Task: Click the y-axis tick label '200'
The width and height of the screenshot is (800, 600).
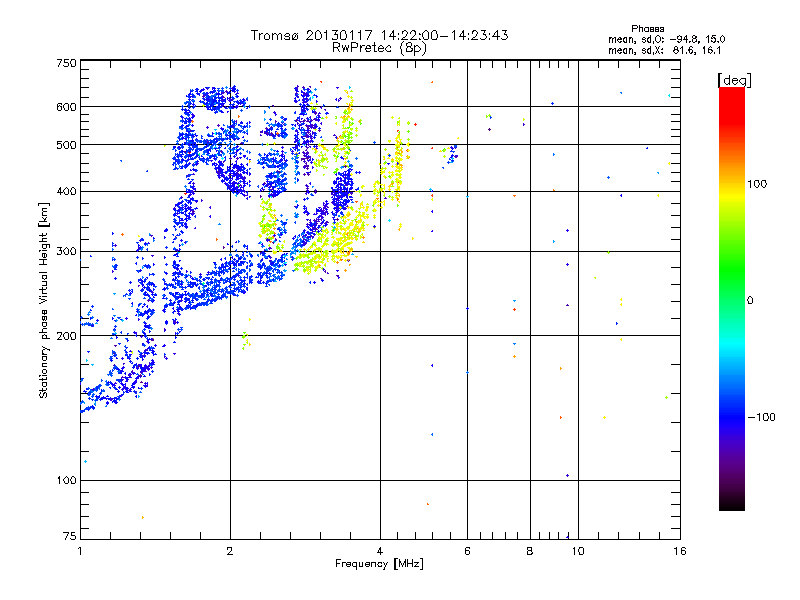Action: pyautogui.click(x=66, y=336)
